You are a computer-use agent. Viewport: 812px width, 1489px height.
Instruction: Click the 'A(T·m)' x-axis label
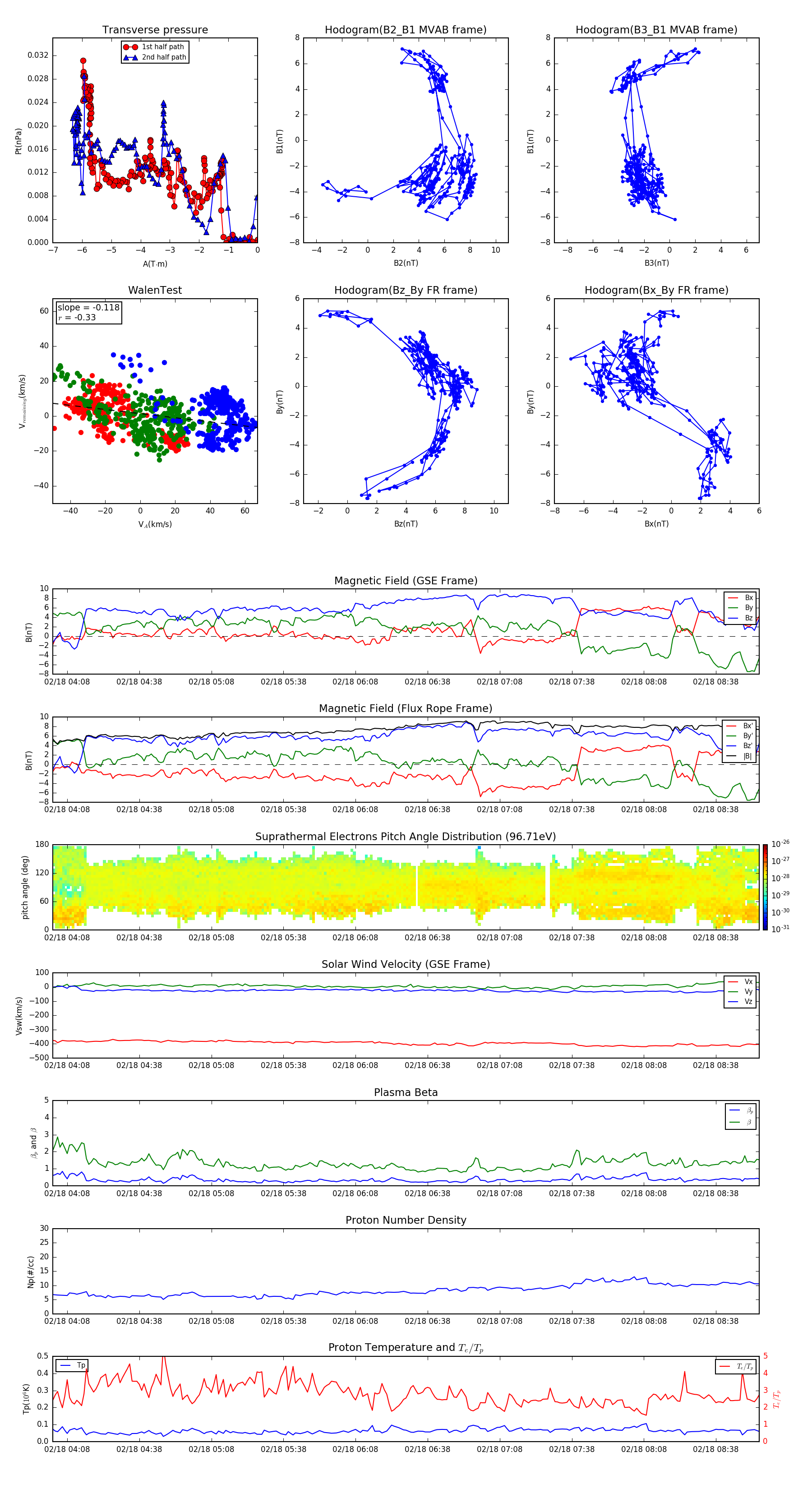[155, 264]
